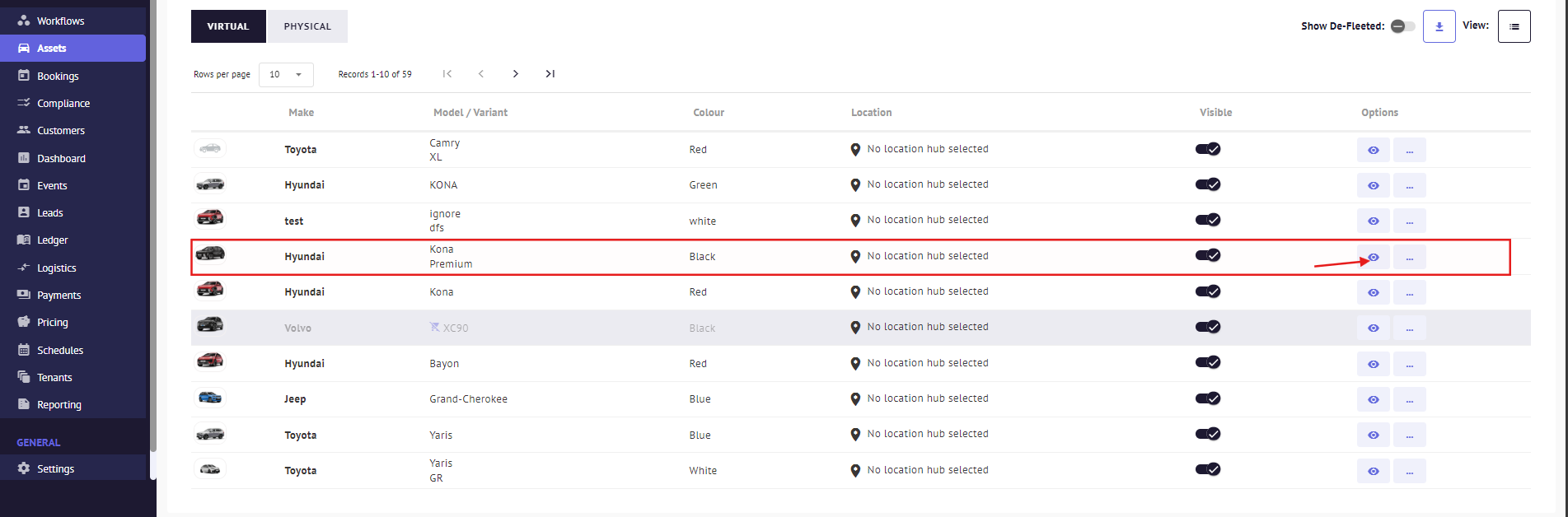Screen dimensions: 1568x517
Task: Select the Grand-Cherokee model text
Action: [469, 399]
